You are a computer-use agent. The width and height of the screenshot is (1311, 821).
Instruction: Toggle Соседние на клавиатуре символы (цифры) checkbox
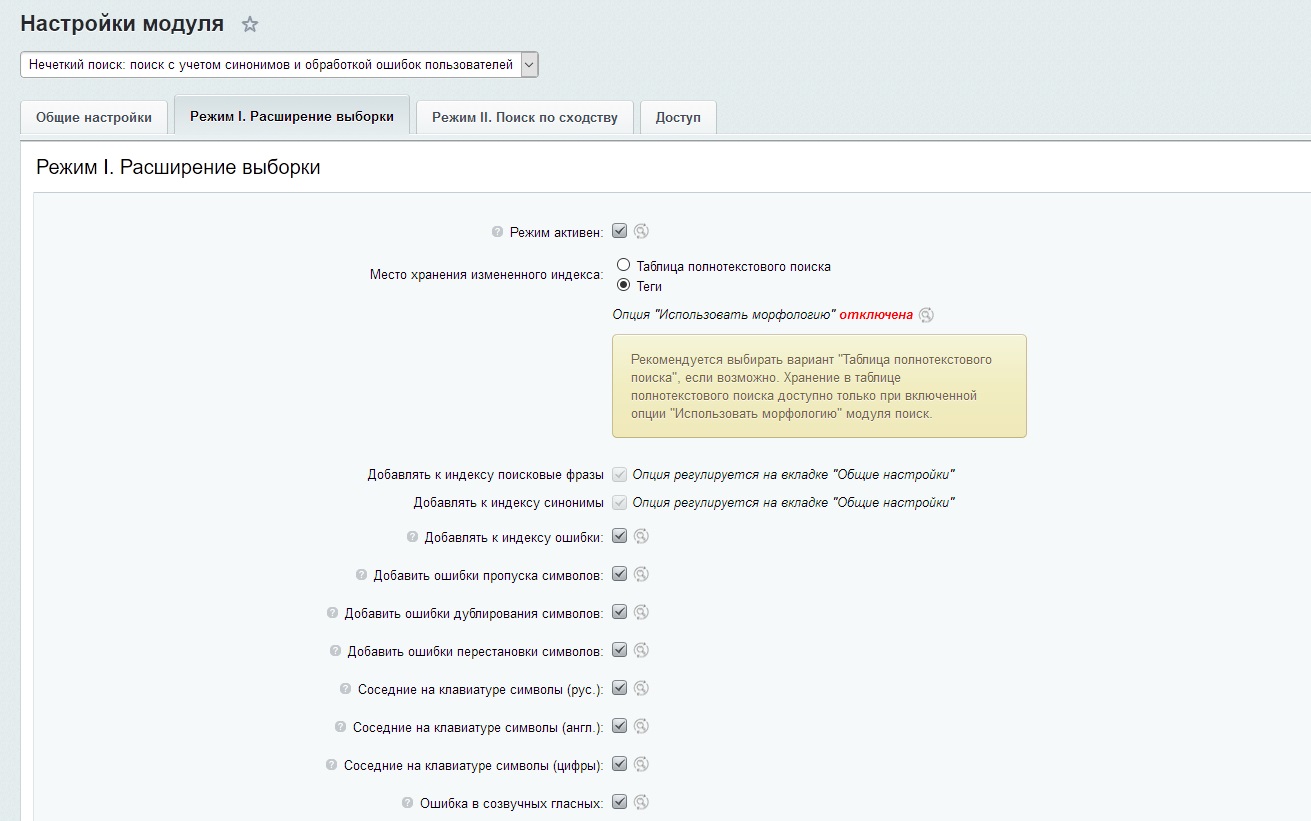[619, 764]
